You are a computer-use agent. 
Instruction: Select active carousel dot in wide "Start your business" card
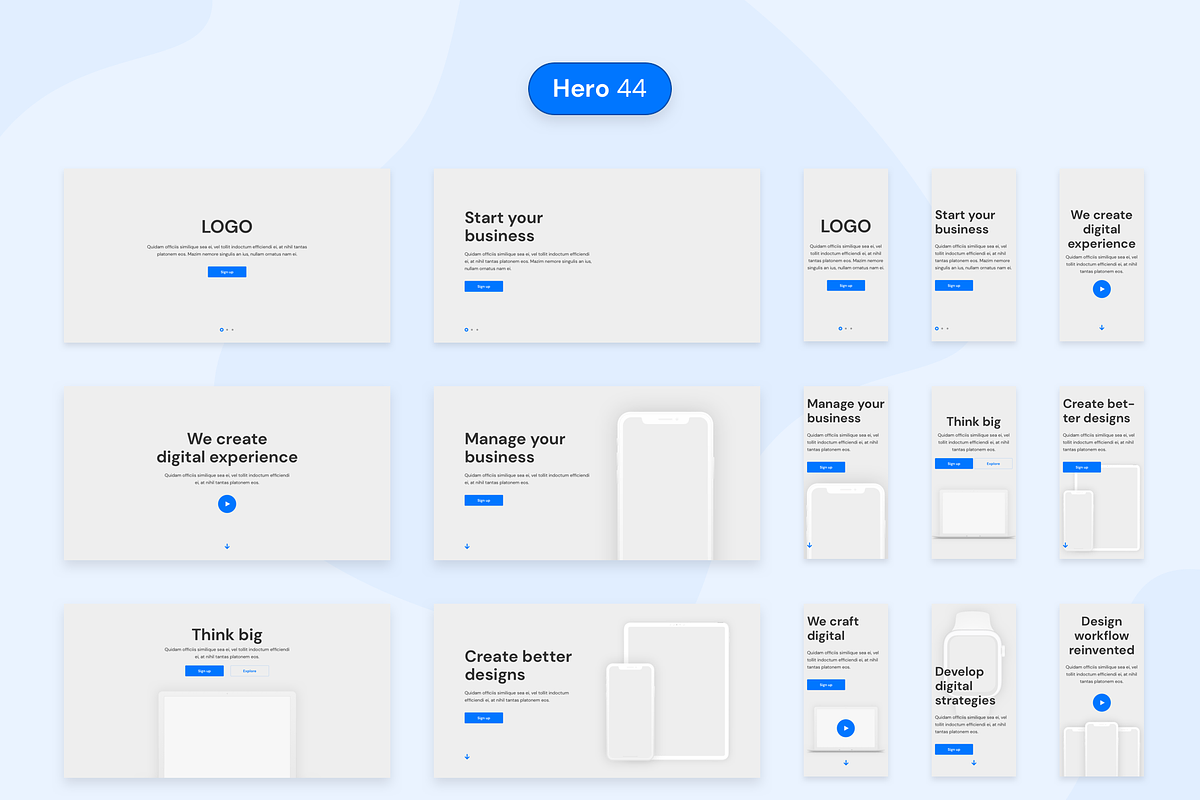pyautogui.click(x=466, y=329)
